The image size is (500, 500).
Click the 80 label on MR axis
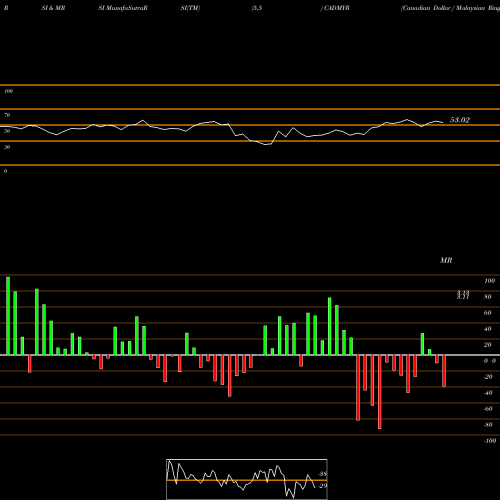click(488, 297)
